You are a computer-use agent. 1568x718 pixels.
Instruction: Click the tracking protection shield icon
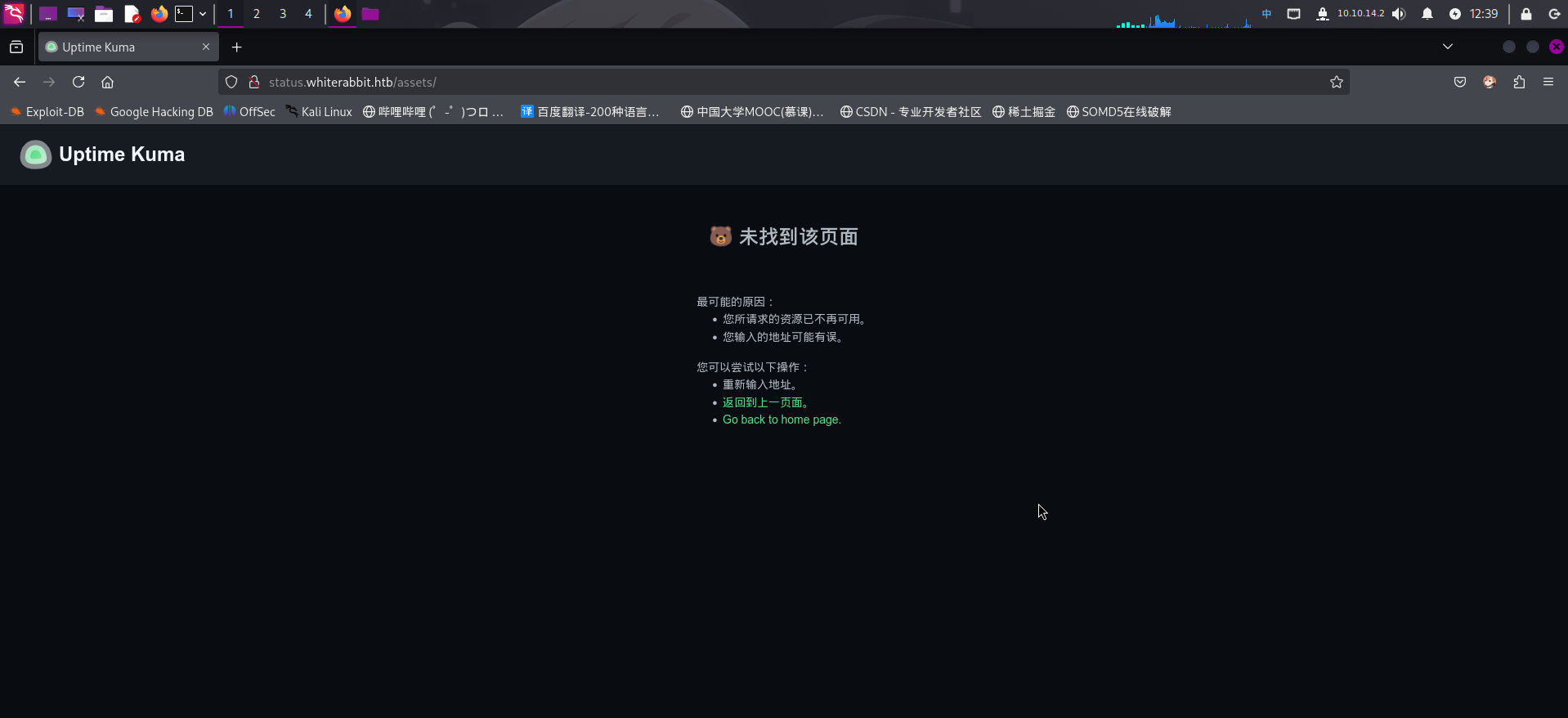coord(231,82)
